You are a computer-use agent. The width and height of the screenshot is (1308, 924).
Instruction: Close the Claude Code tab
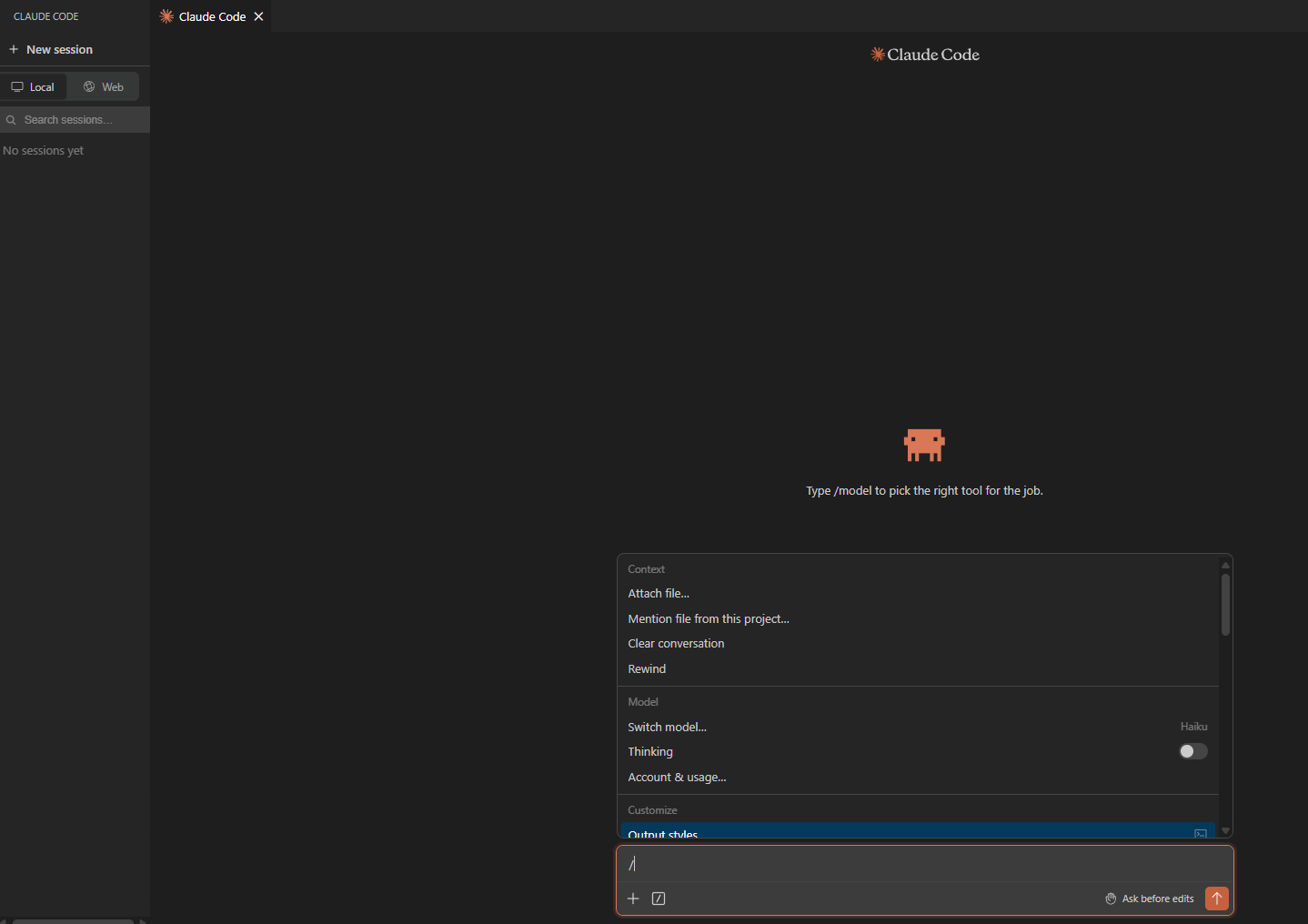click(x=258, y=16)
